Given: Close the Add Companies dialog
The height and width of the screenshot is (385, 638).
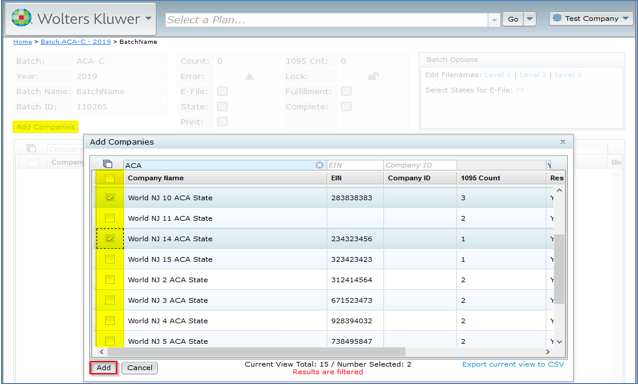Looking at the screenshot, I should pyautogui.click(x=563, y=142).
